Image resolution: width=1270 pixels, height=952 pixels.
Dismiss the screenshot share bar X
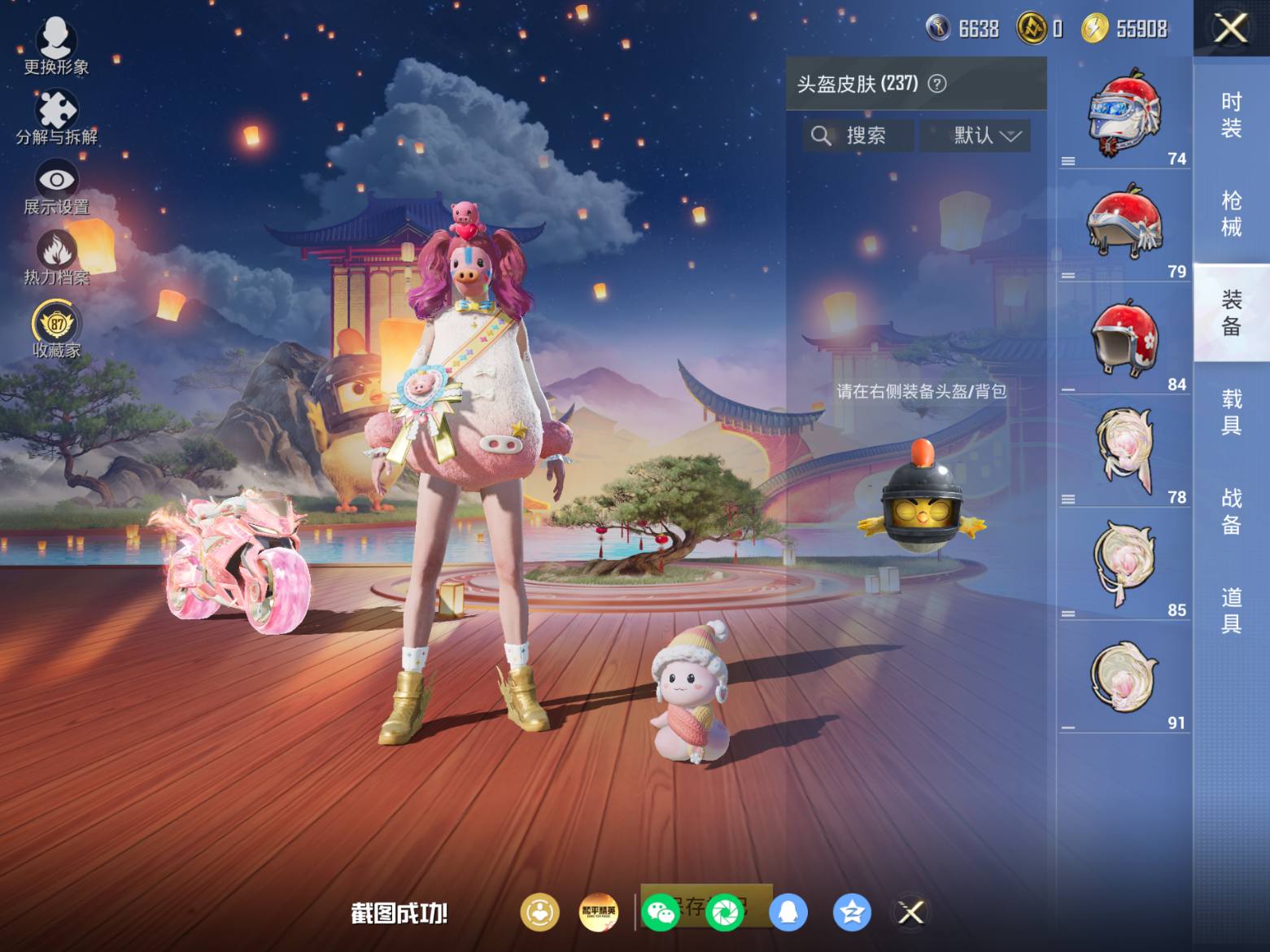click(911, 912)
